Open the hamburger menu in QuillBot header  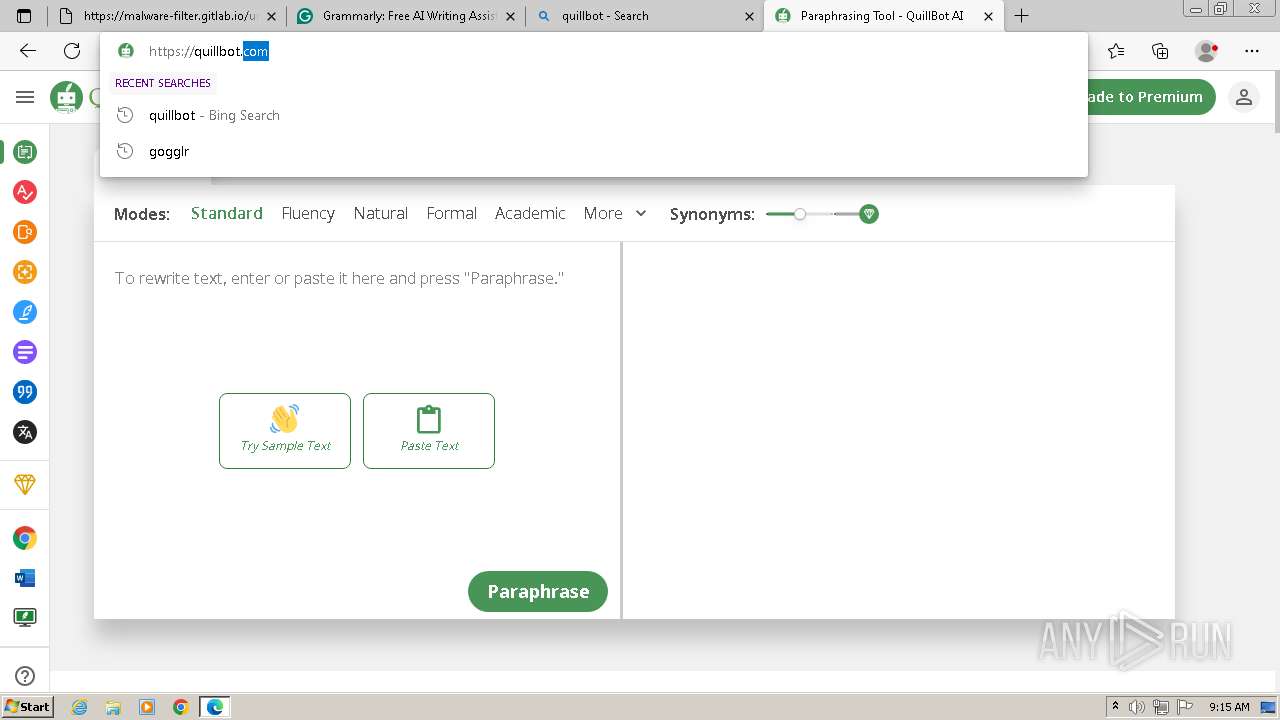(25, 97)
